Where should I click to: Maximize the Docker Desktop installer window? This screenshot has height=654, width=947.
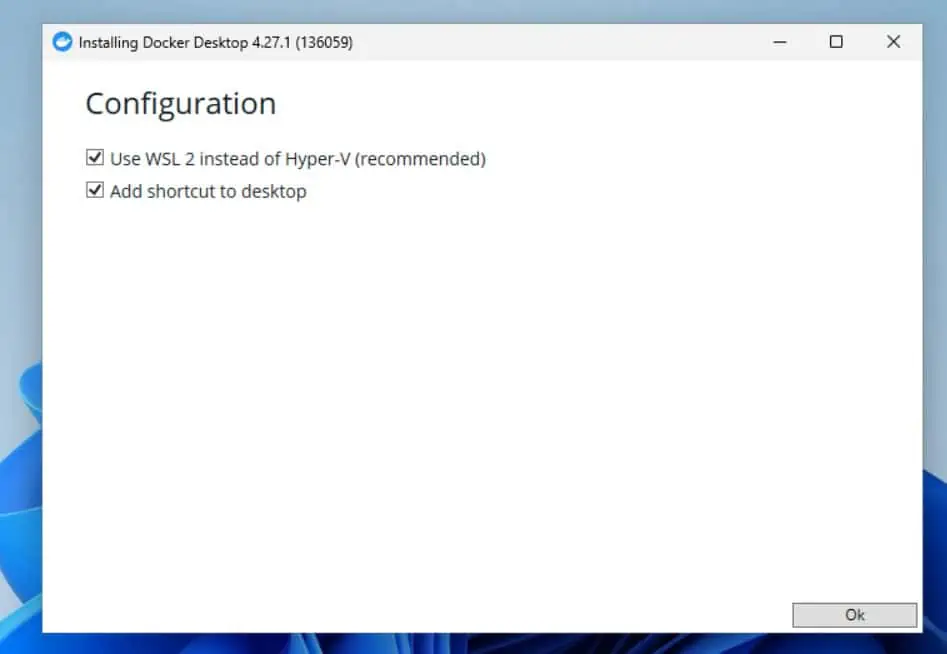pos(836,42)
